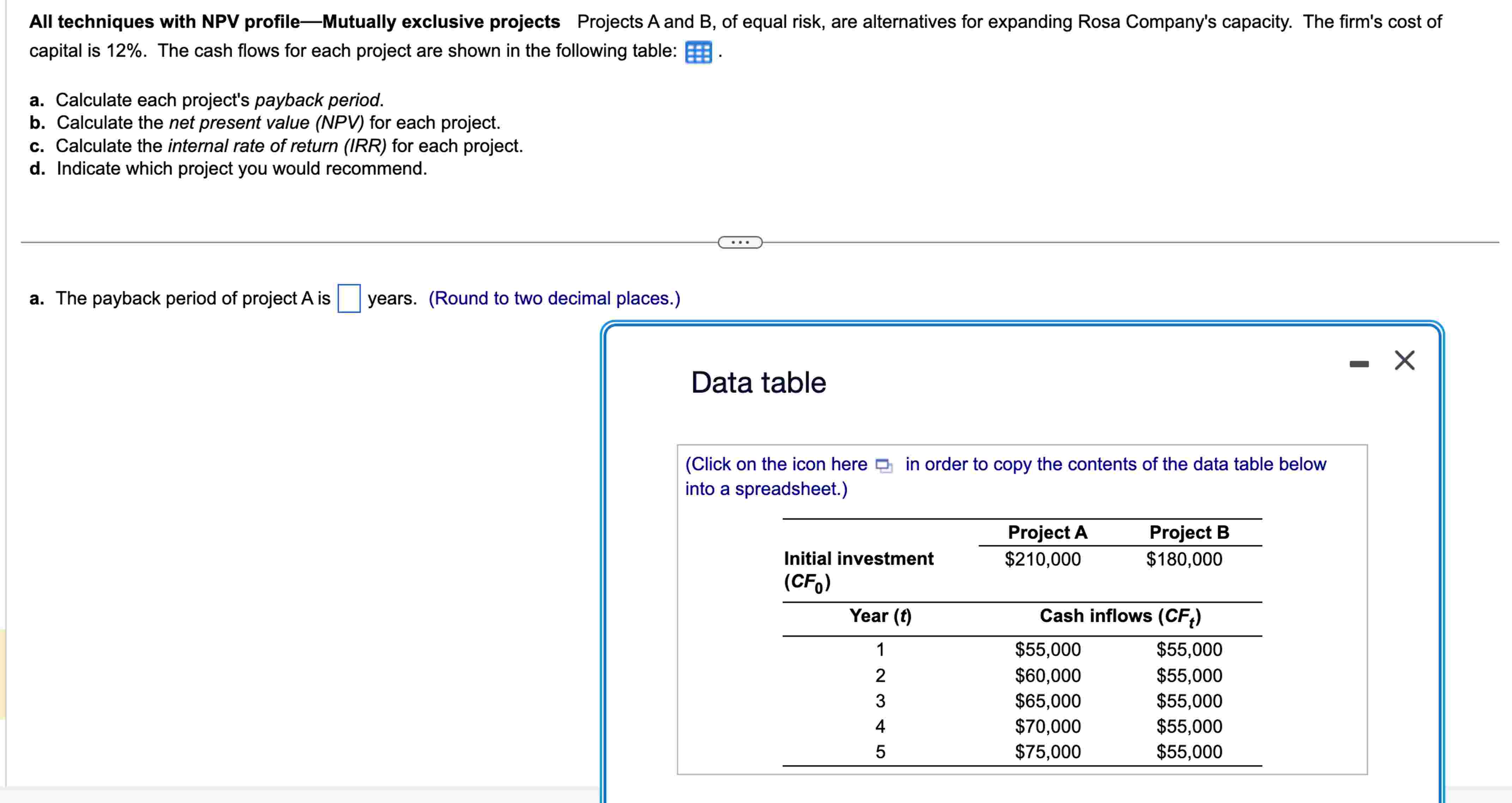The image size is (1512, 803).
Task: Select Project B initial investment $180,000
Action: (1184, 559)
